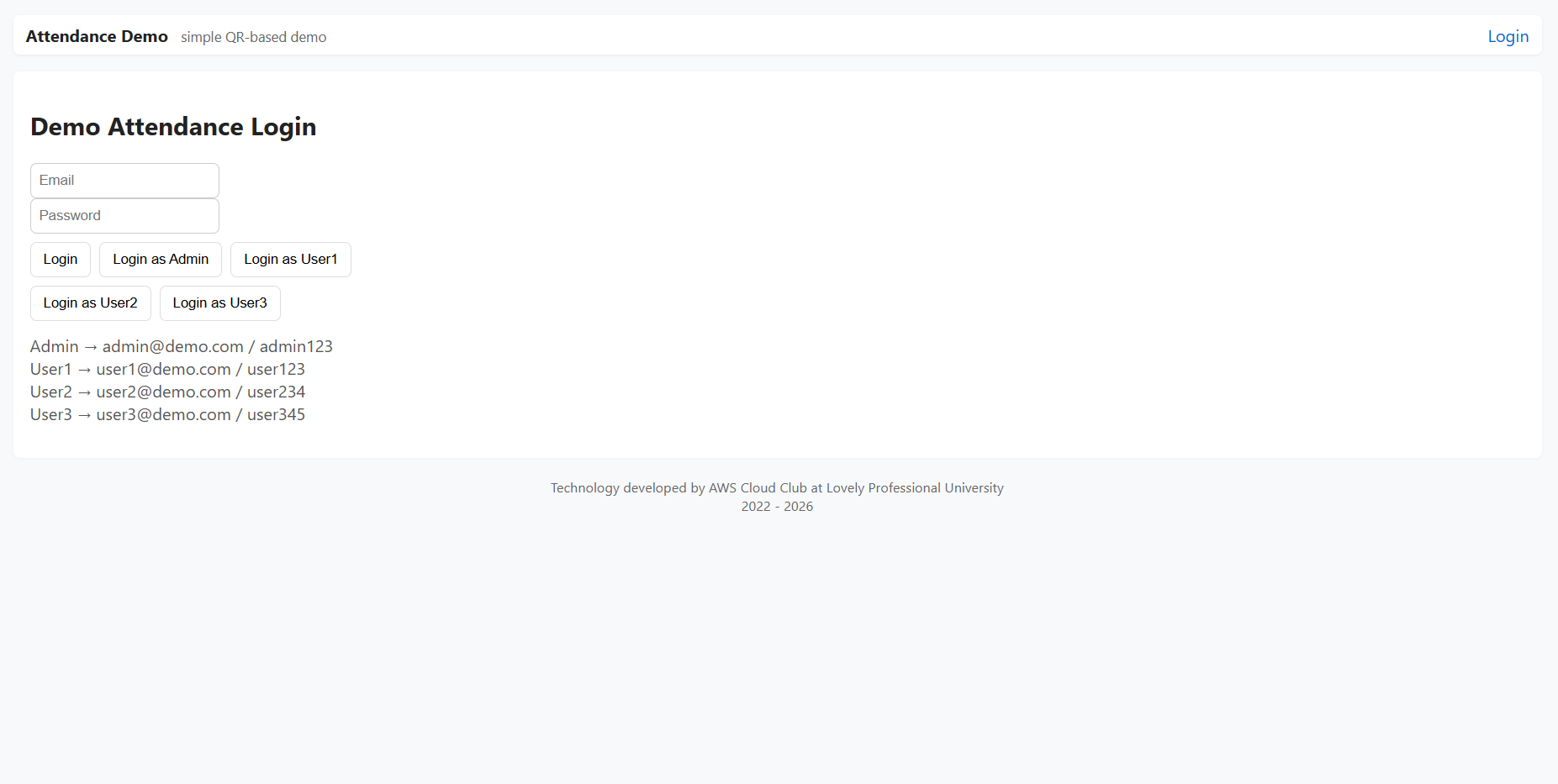This screenshot has height=784, width=1558.
Task: Click the Demo Attendance Login heading
Action: coord(173,127)
